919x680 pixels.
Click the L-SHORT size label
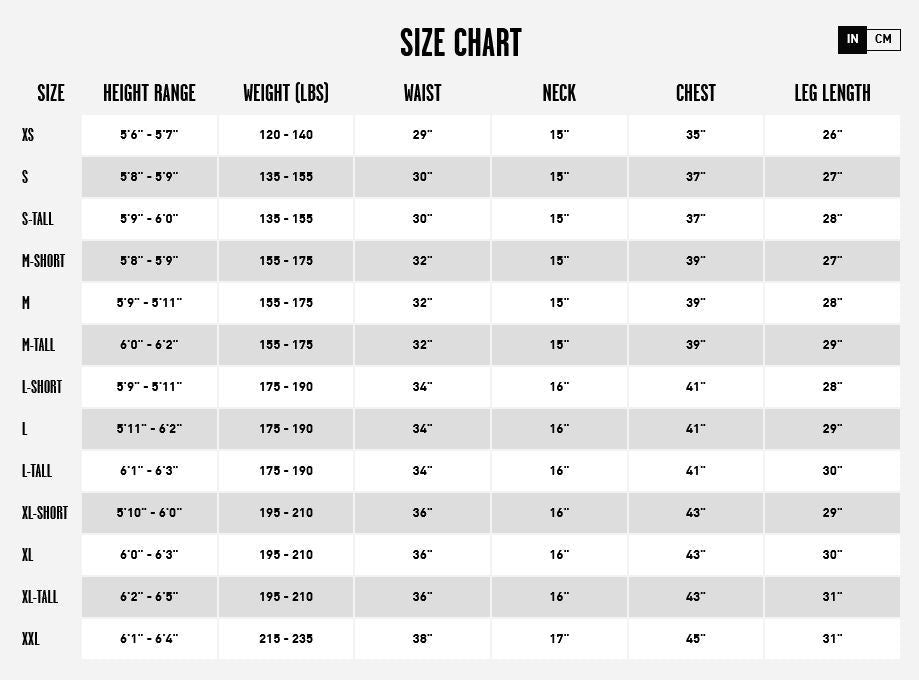[x=42, y=387]
